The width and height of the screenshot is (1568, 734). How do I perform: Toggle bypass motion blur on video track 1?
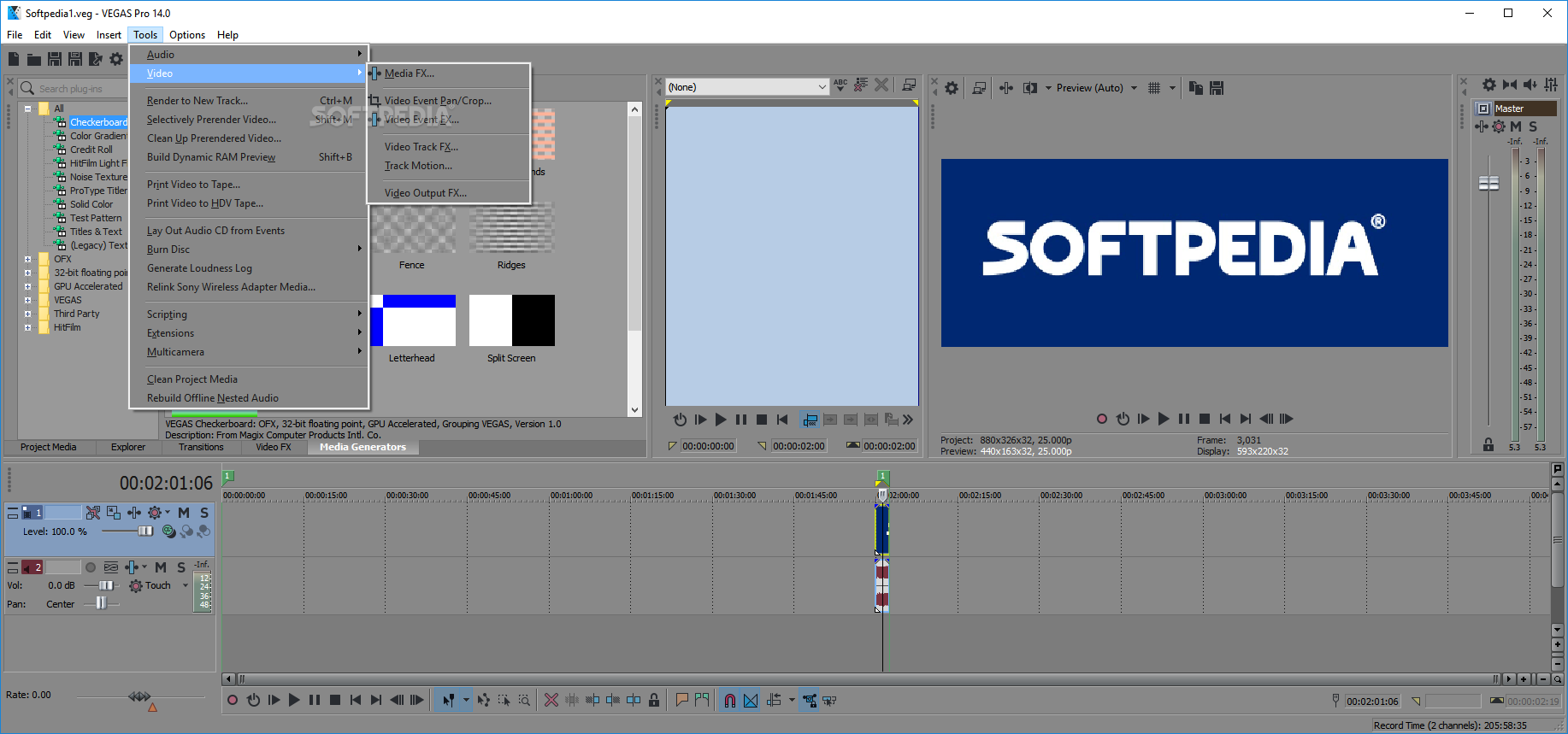point(93,513)
